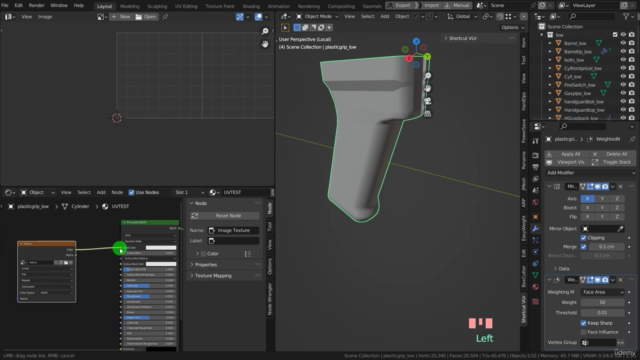Click New image button in image editor

(x=121, y=17)
